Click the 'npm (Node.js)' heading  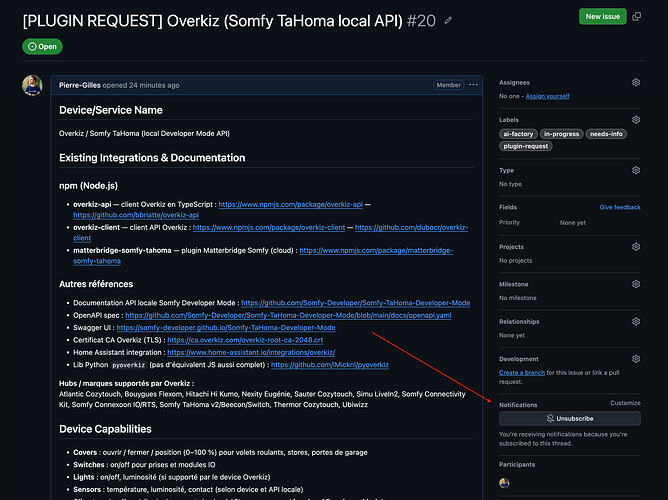(88, 186)
